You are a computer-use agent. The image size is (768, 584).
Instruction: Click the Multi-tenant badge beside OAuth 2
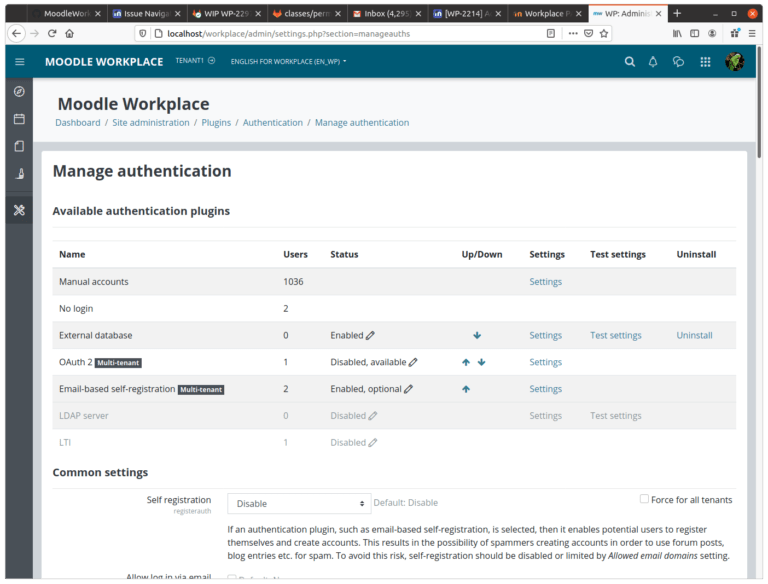pos(118,363)
